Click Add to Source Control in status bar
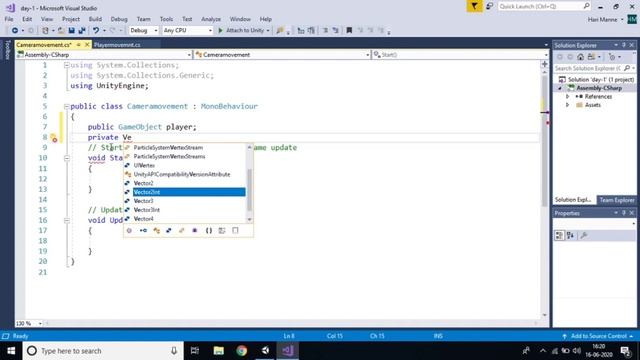 tap(598, 336)
